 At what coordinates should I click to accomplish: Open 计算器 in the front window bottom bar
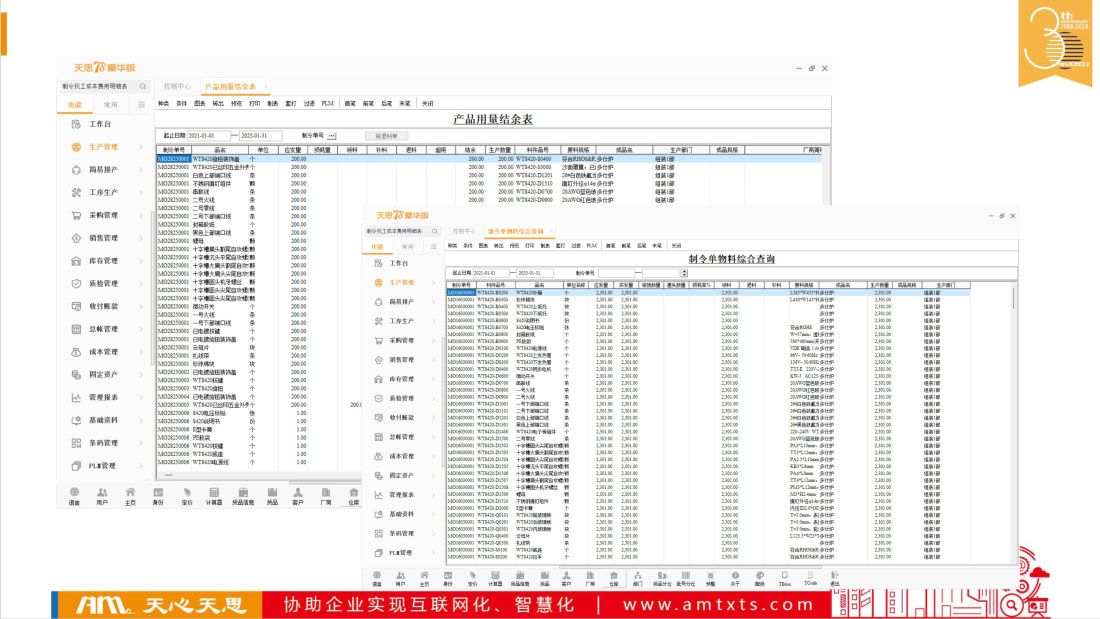point(495,577)
